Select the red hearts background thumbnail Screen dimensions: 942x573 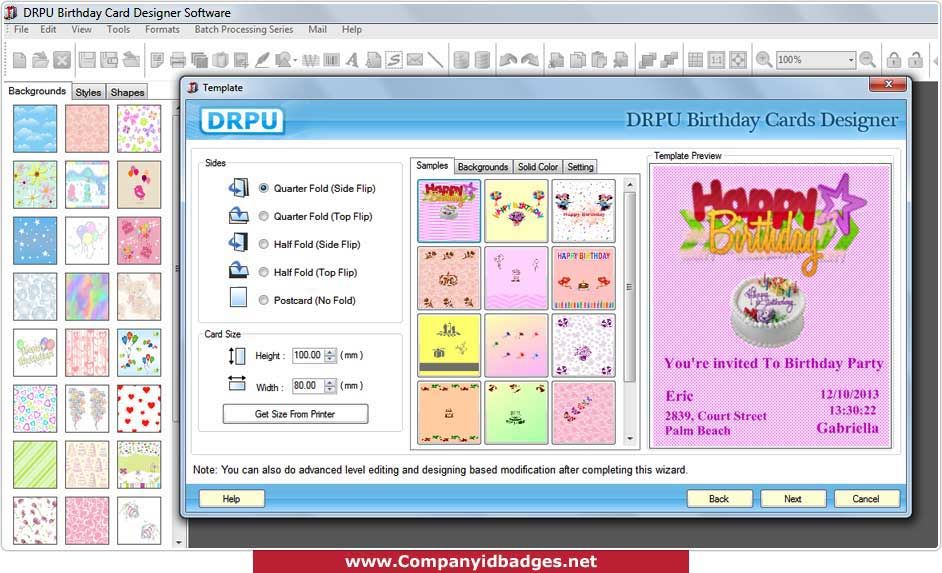coord(139,408)
